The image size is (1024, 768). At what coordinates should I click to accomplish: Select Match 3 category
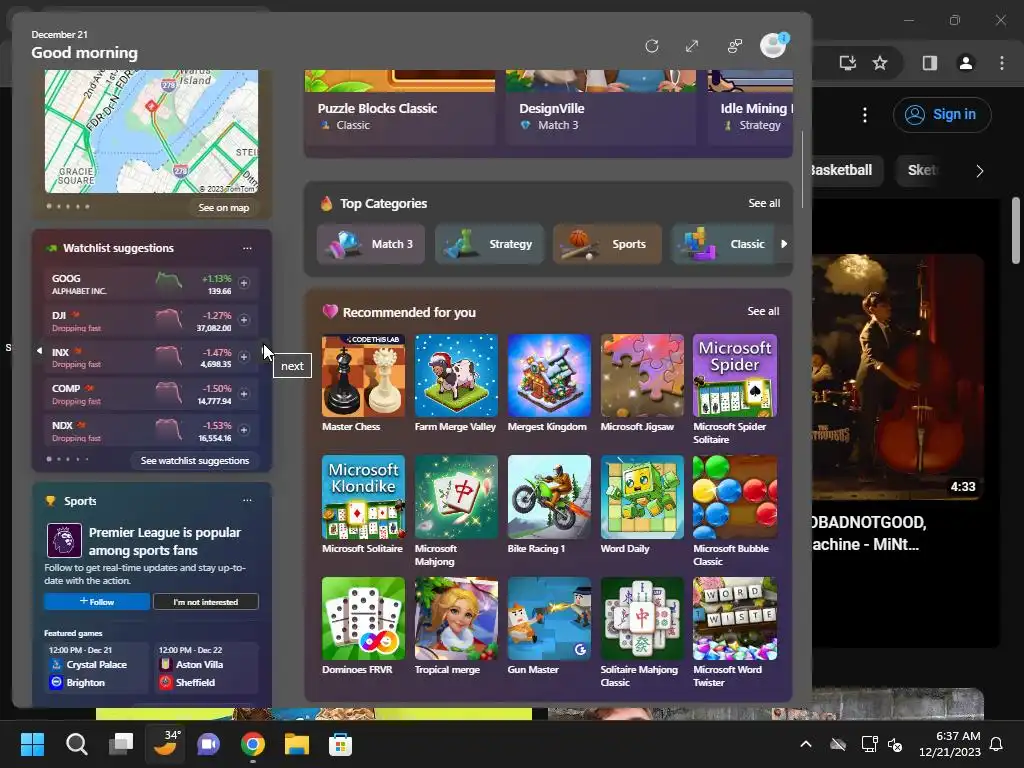(x=371, y=244)
